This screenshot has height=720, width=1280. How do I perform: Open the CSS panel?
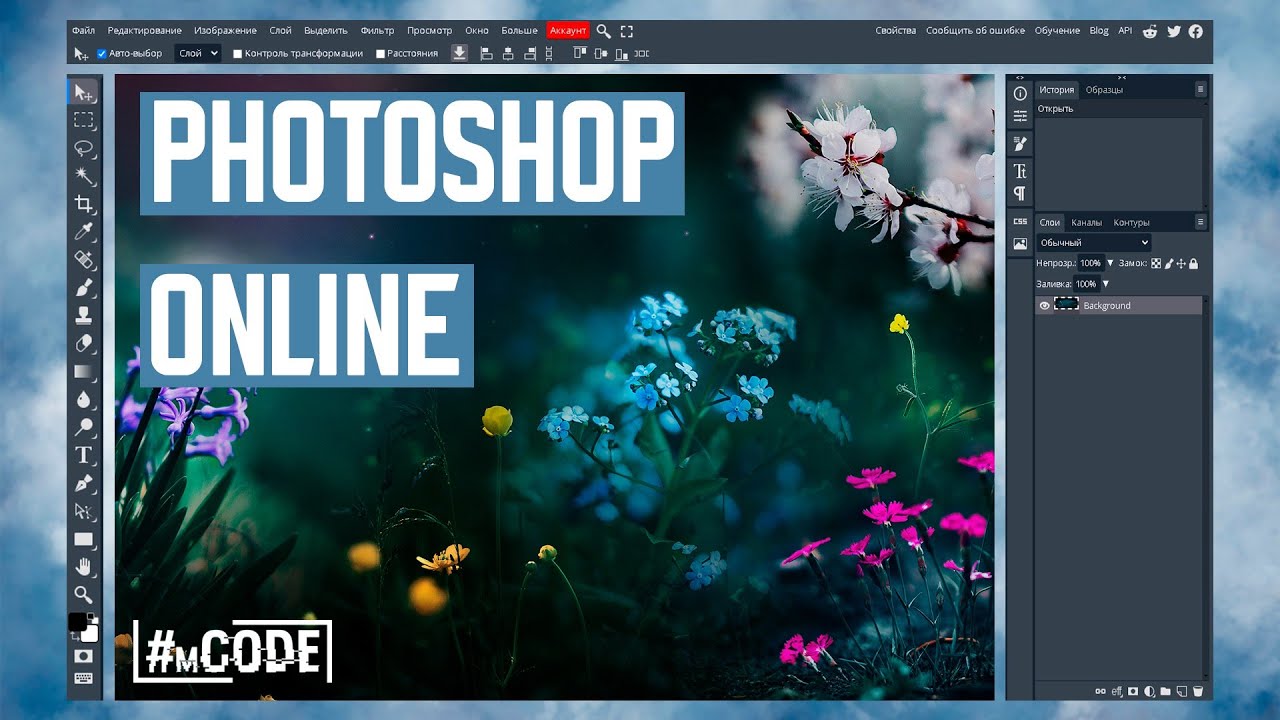click(x=1020, y=221)
